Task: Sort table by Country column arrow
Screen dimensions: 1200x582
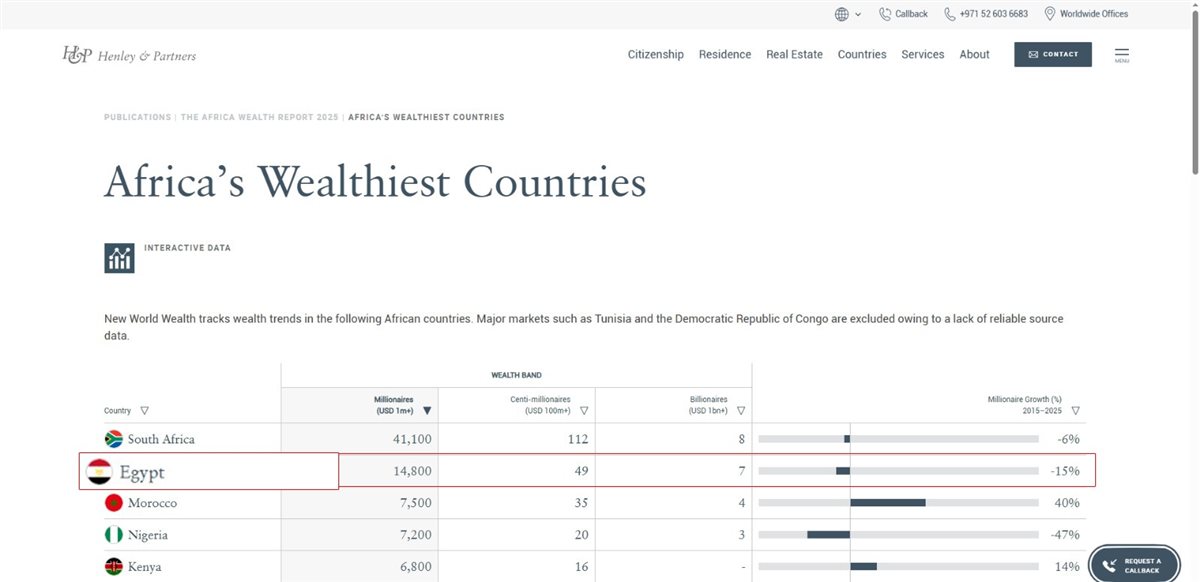Action: click(145, 410)
